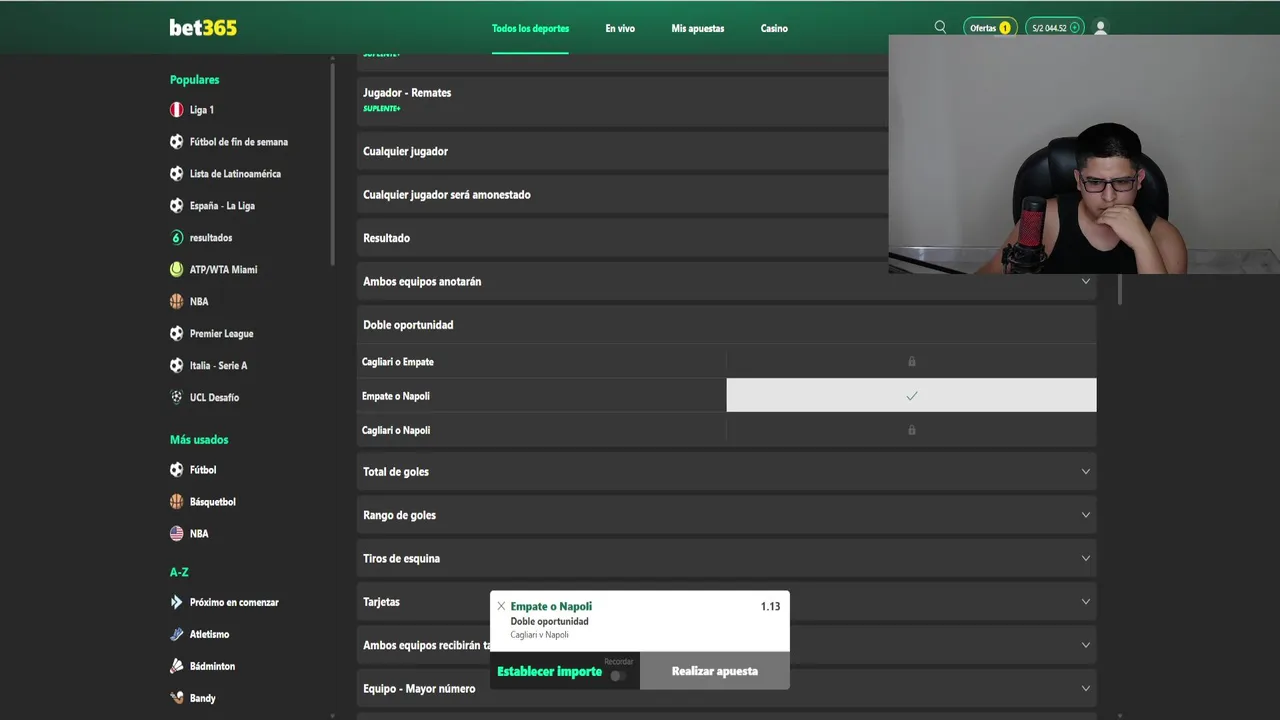Viewport: 1280px width, 720px height.
Task: Switch to En vivo tab
Action: (620, 28)
